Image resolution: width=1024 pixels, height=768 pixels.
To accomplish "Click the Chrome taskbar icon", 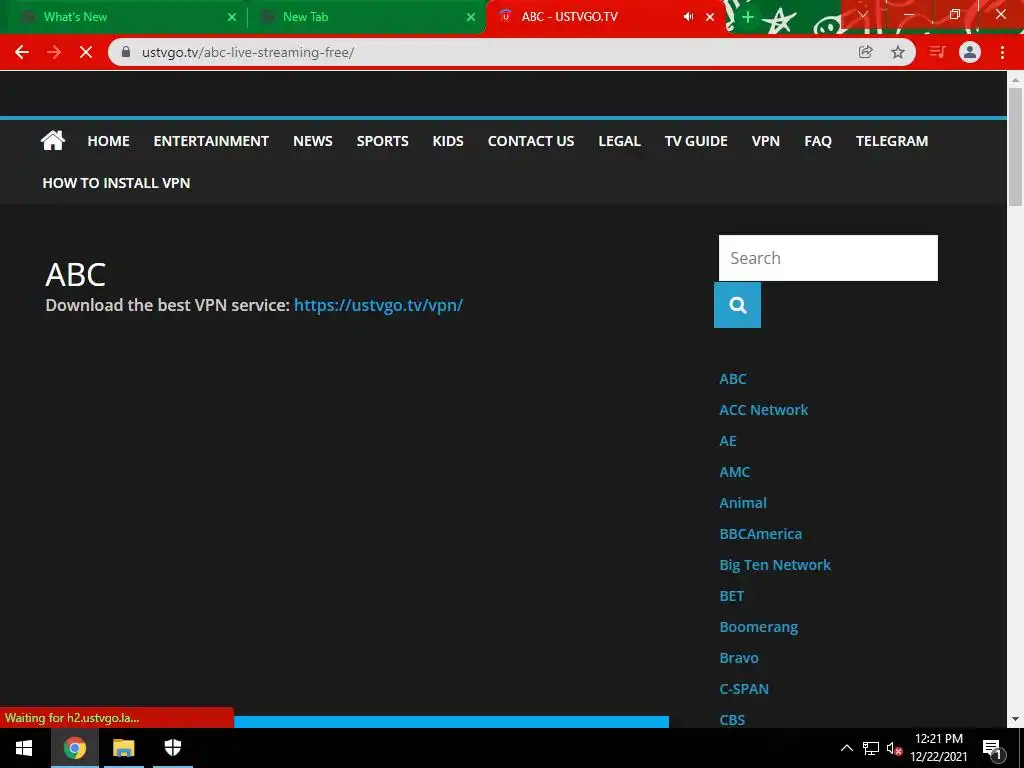I will 74,748.
